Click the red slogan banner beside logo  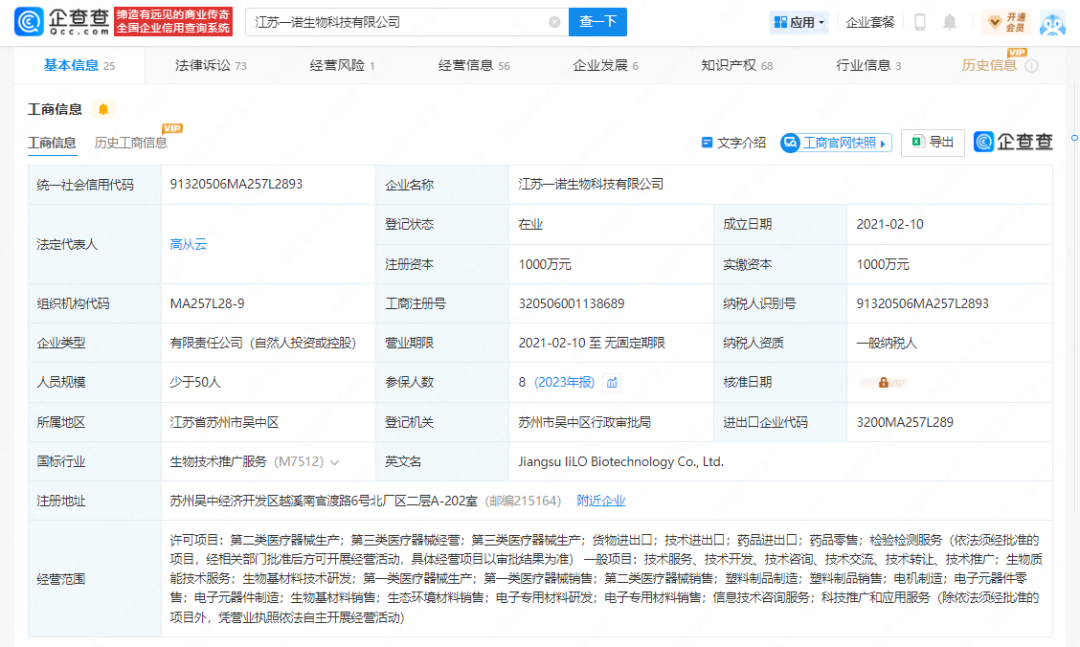[x=174, y=22]
